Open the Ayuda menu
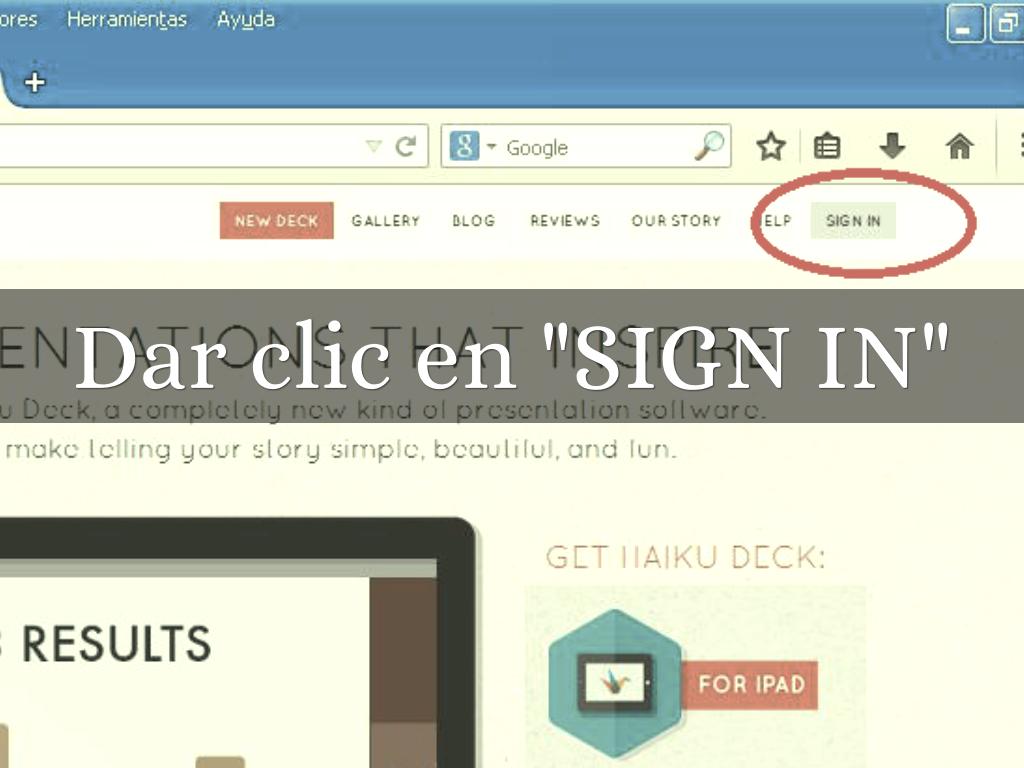1024x768 pixels. click(246, 19)
